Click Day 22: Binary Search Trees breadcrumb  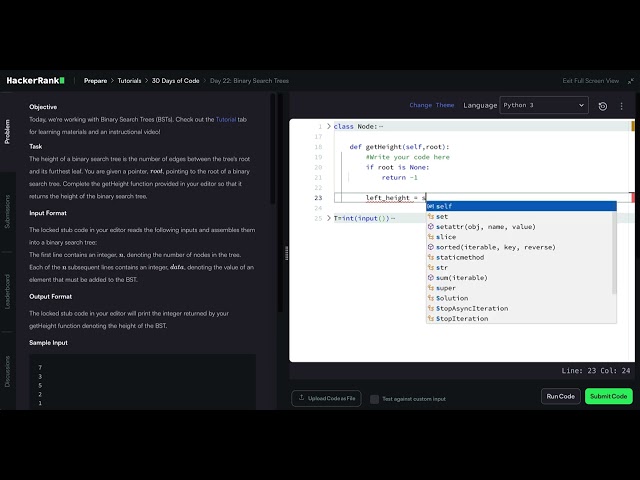pos(249,81)
